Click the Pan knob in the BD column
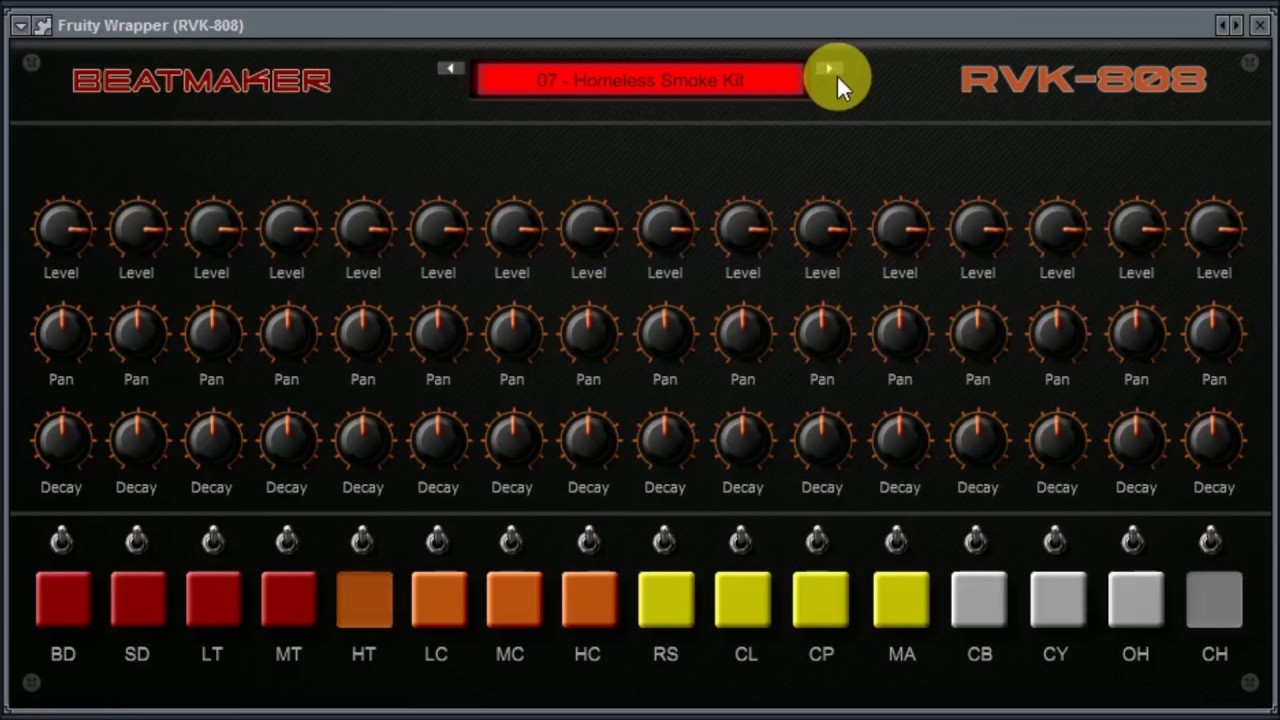 pos(63,335)
